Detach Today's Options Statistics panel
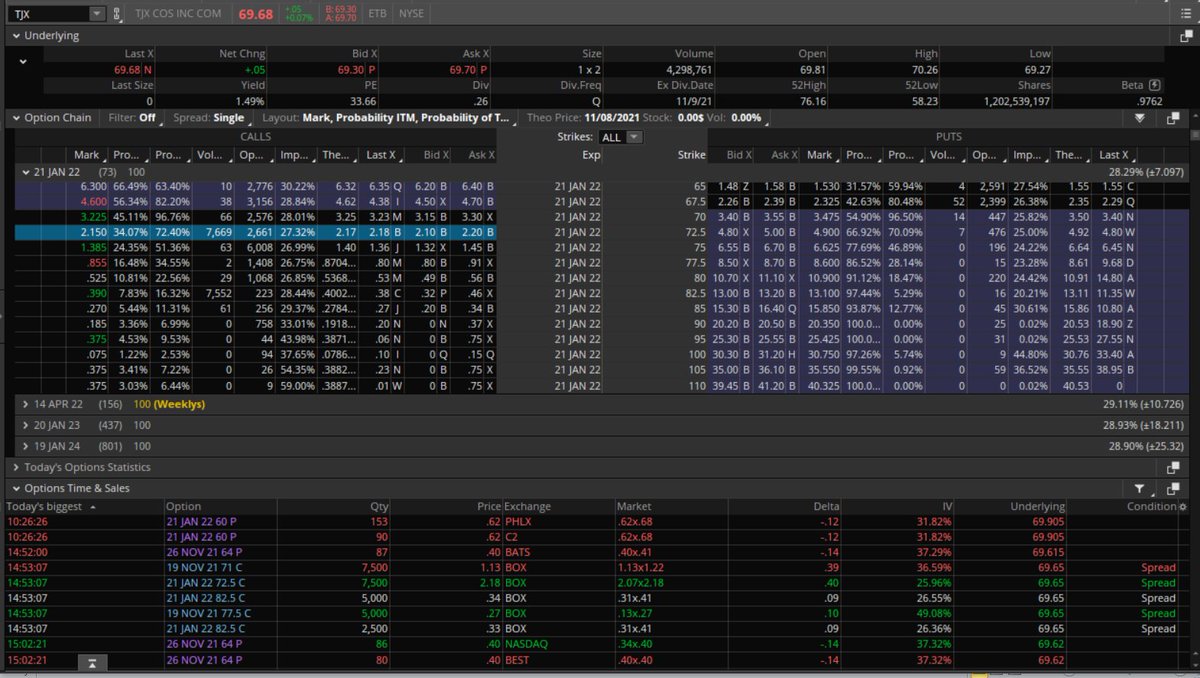Viewport: 1200px width, 678px height. [1174, 467]
